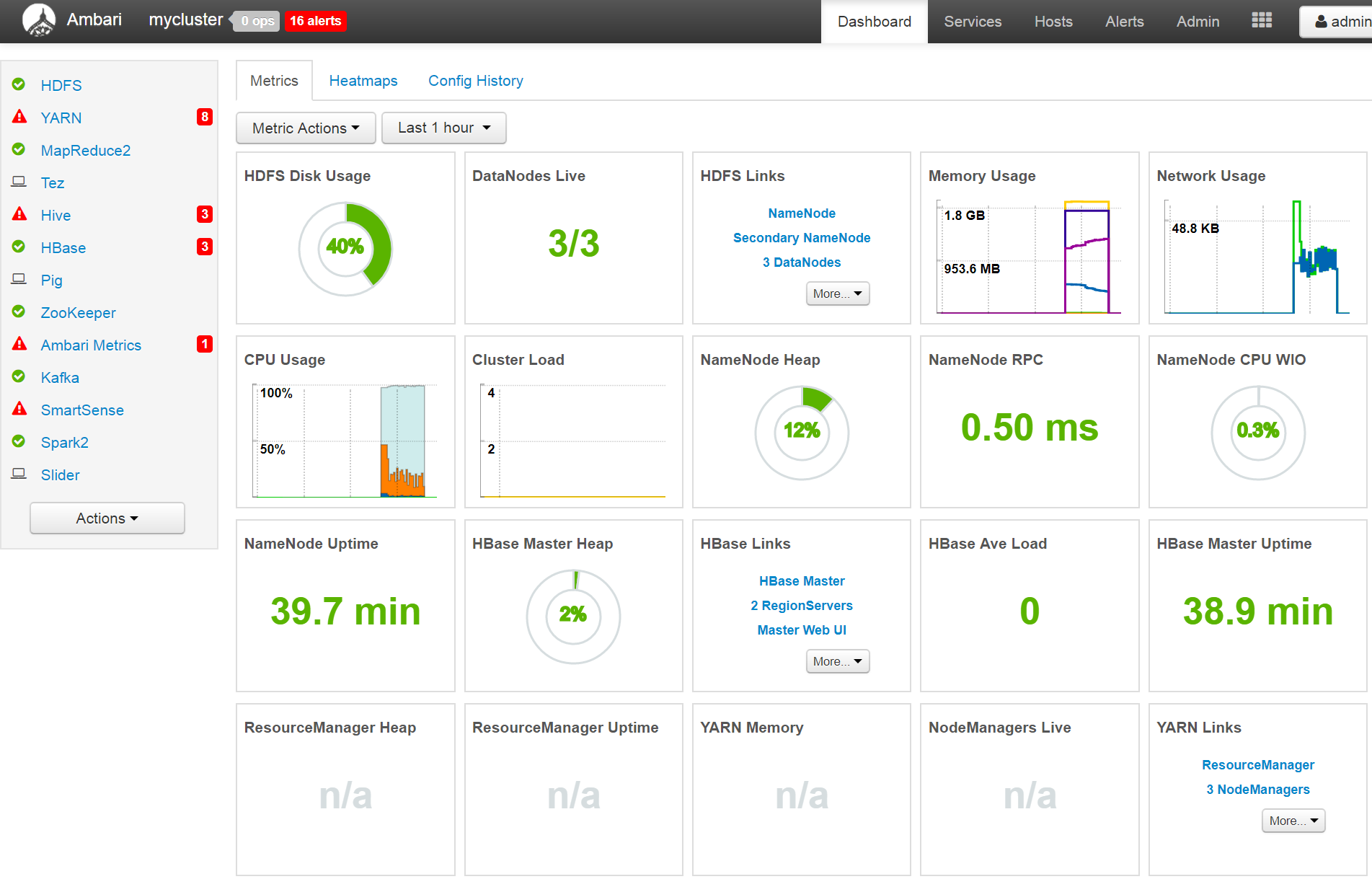Open the Last 1 hour time range dropdown
The height and width of the screenshot is (892, 1372).
[443, 128]
